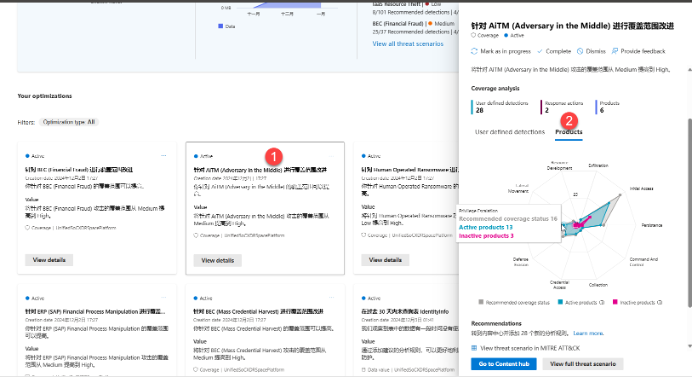Click the Collection axis label on radar chart
The image size is (695, 380).
598,285
